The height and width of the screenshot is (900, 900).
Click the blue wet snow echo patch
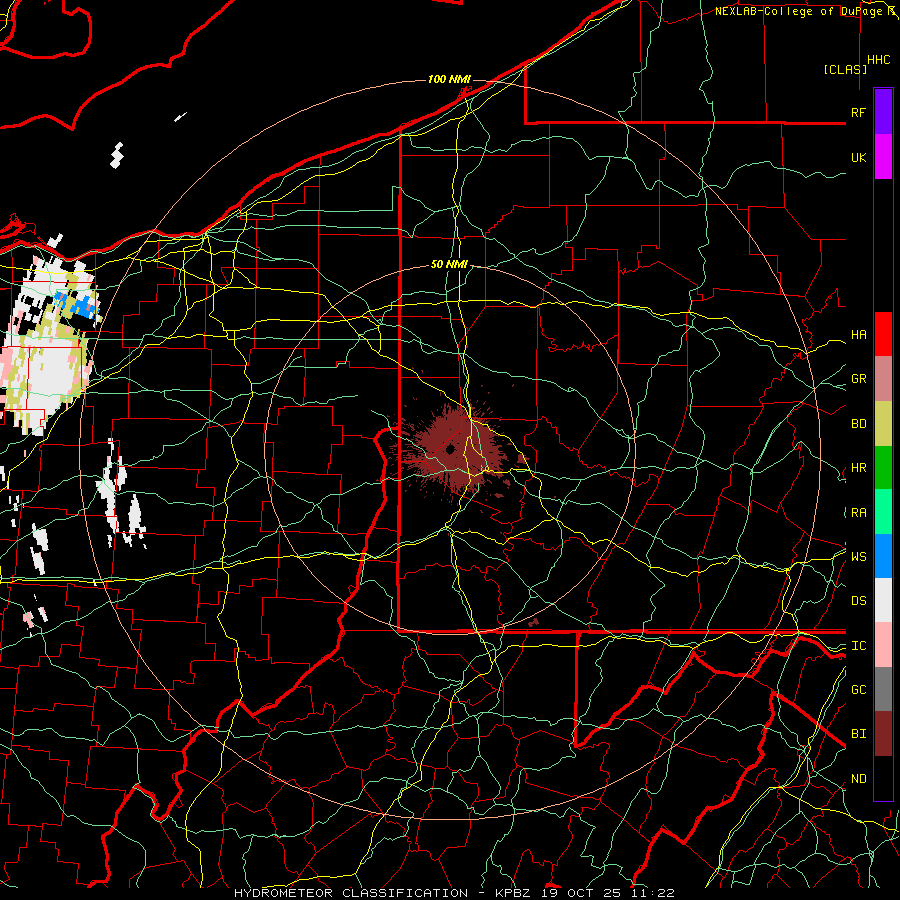click(x=77, y=304)
